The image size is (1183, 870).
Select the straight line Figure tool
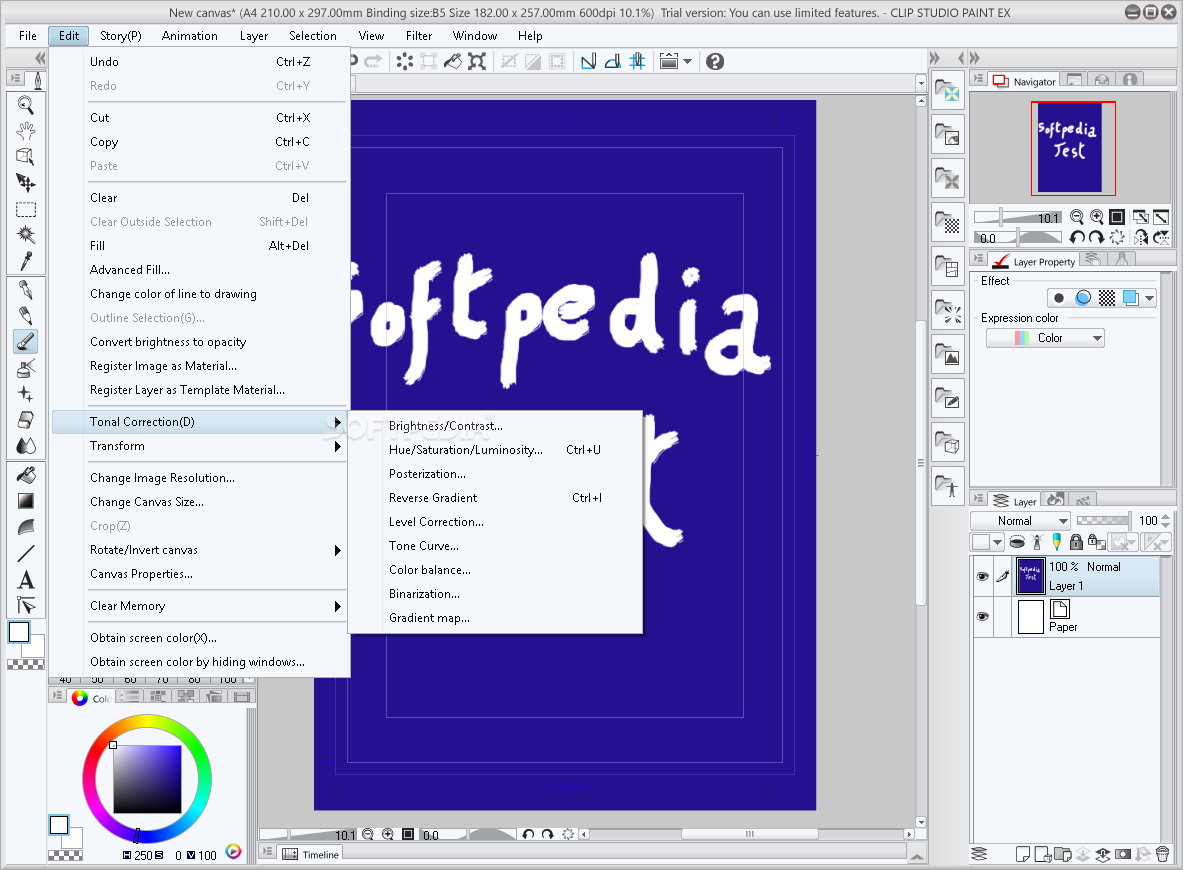coord(26,553)
